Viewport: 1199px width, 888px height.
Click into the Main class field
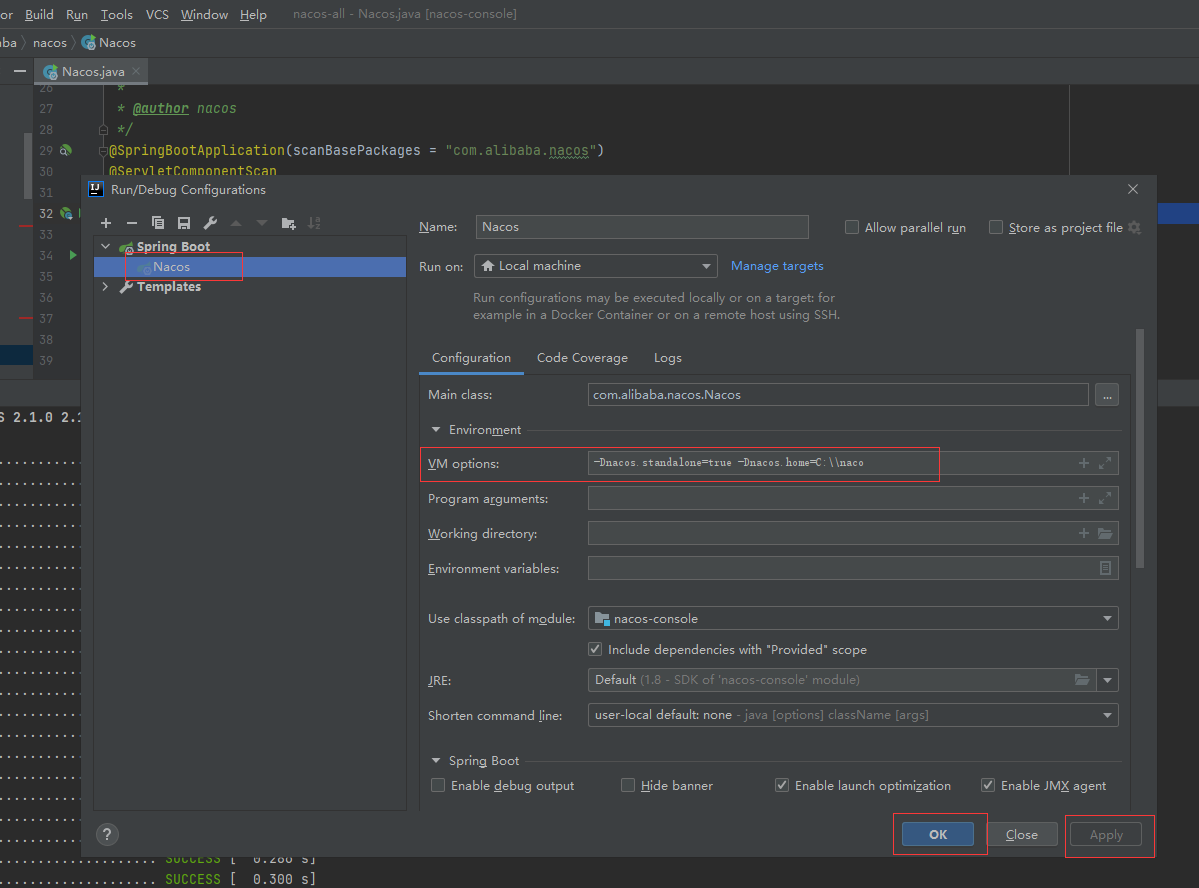coord(838,395)
